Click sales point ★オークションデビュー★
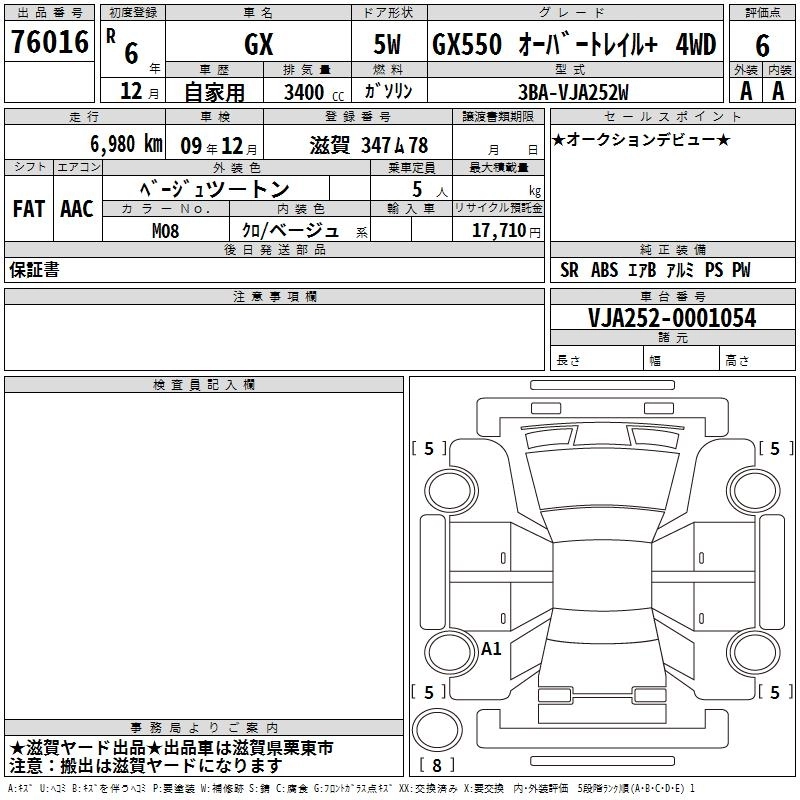 coord(641,139)
